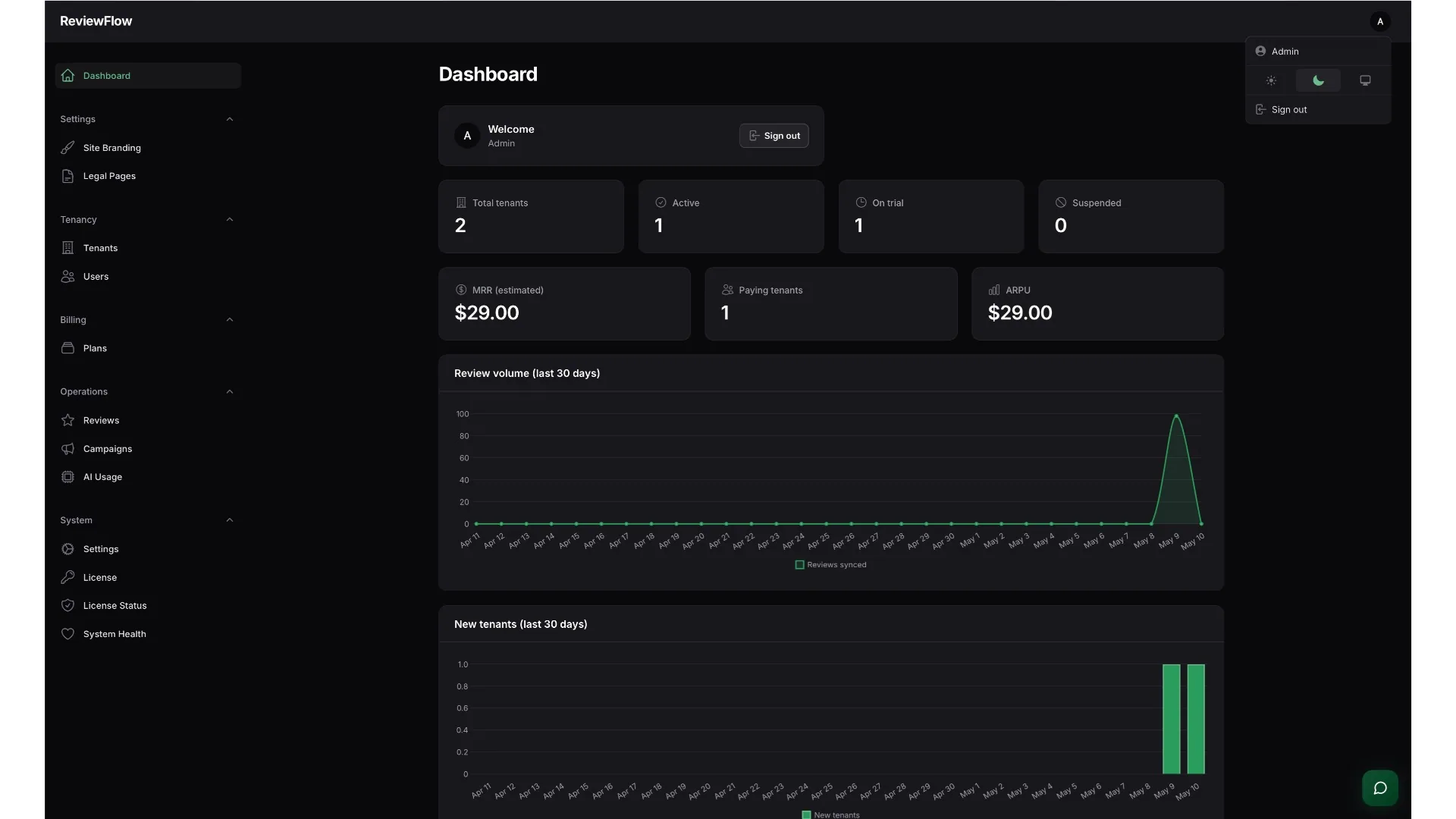Open the Campaigns page label
Screen dimensions: 1456x819
pyautogui.click(x=108, y=449)
